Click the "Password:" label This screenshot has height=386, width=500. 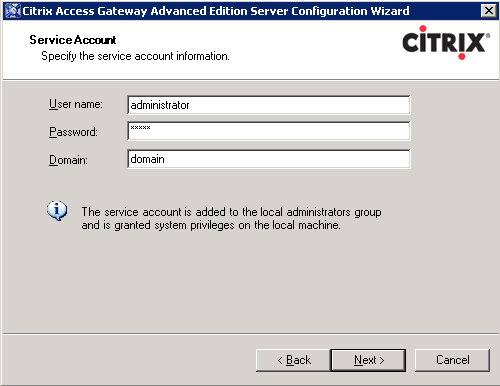73,132
